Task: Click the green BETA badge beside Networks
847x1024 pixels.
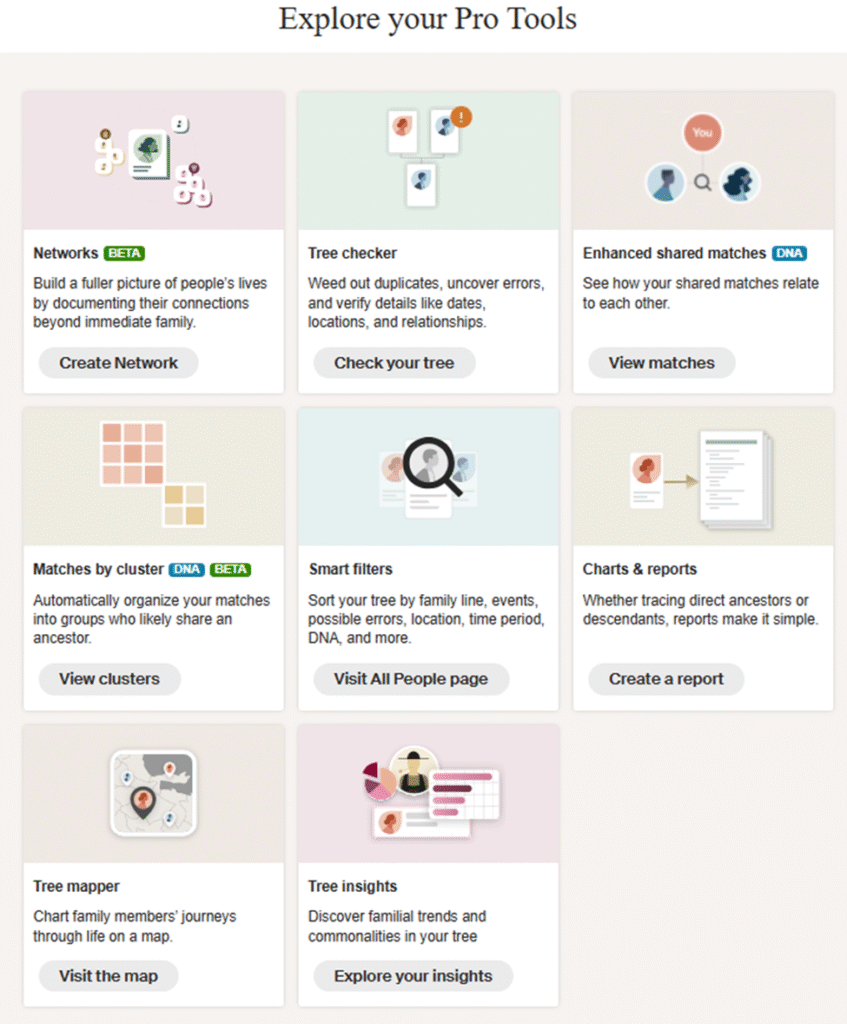Action: click(x=126, y=254)
